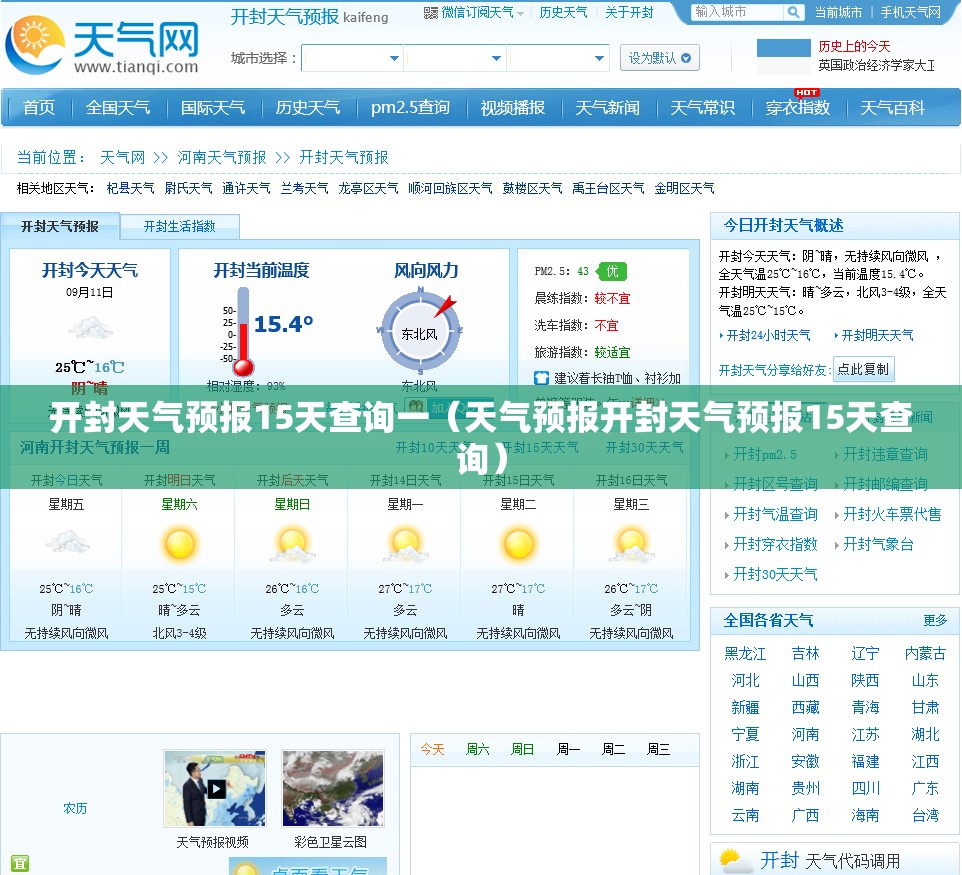Click the 点此复制 copy button
The height and width of the screenshot is (875, 962).
[863, 369]
